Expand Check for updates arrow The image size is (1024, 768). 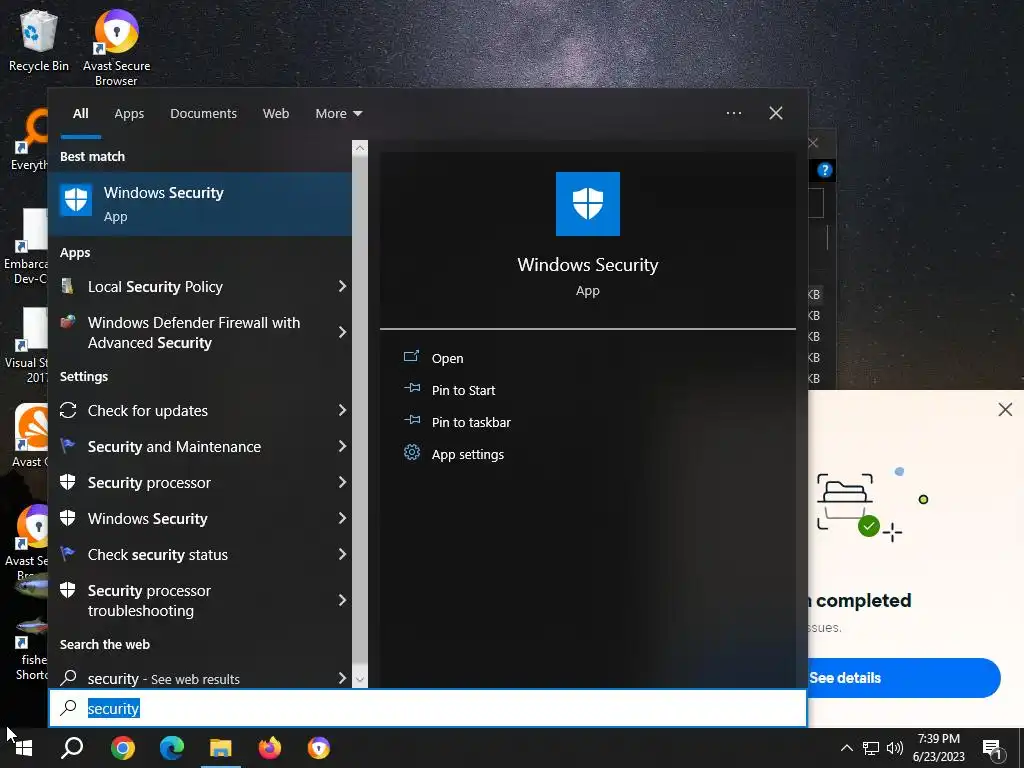point(342,410)
